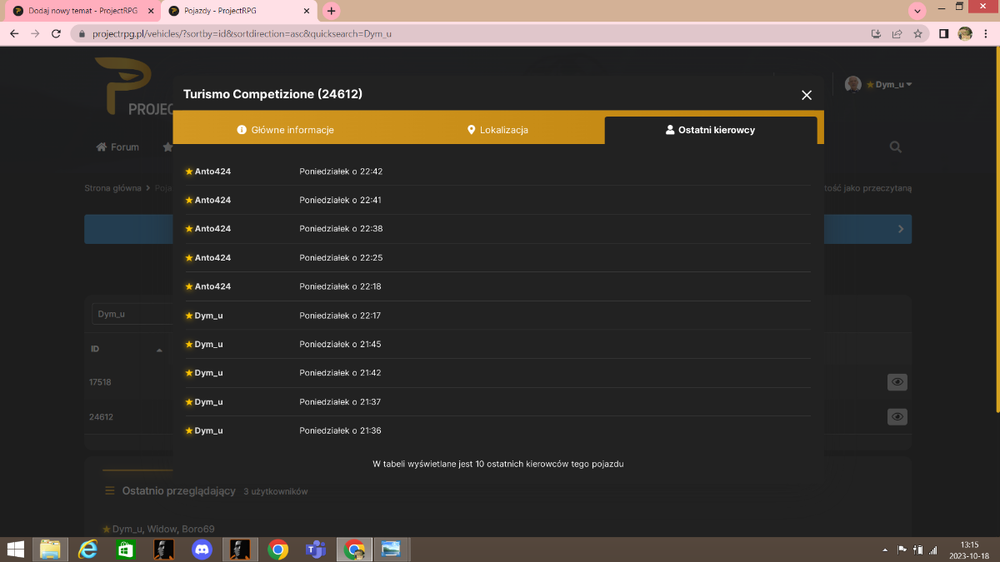This screenshot has height=562, width=1000.
Task: Open Discord from the taskbar
Action: coord(202,549)
